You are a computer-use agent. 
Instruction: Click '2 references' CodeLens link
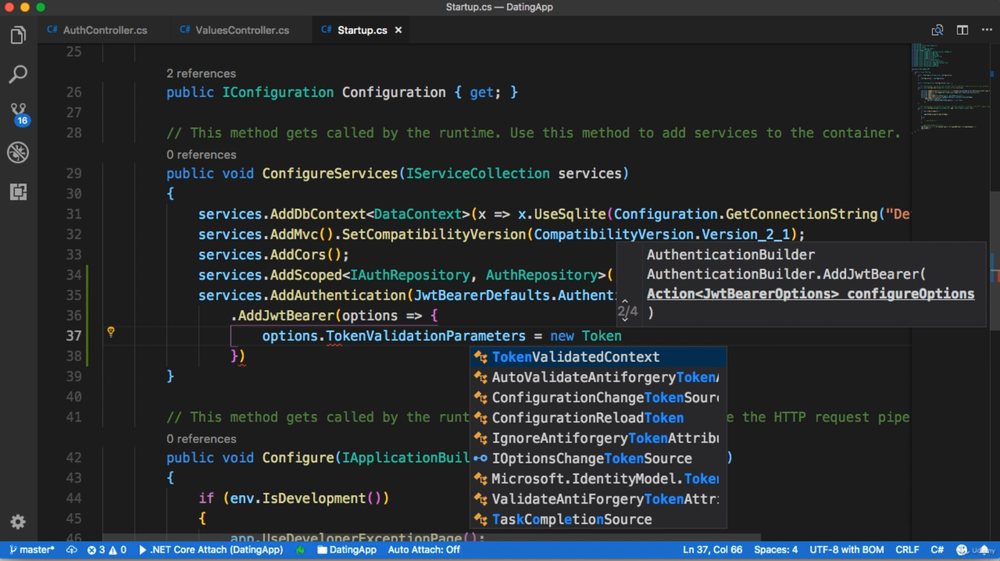201,73
